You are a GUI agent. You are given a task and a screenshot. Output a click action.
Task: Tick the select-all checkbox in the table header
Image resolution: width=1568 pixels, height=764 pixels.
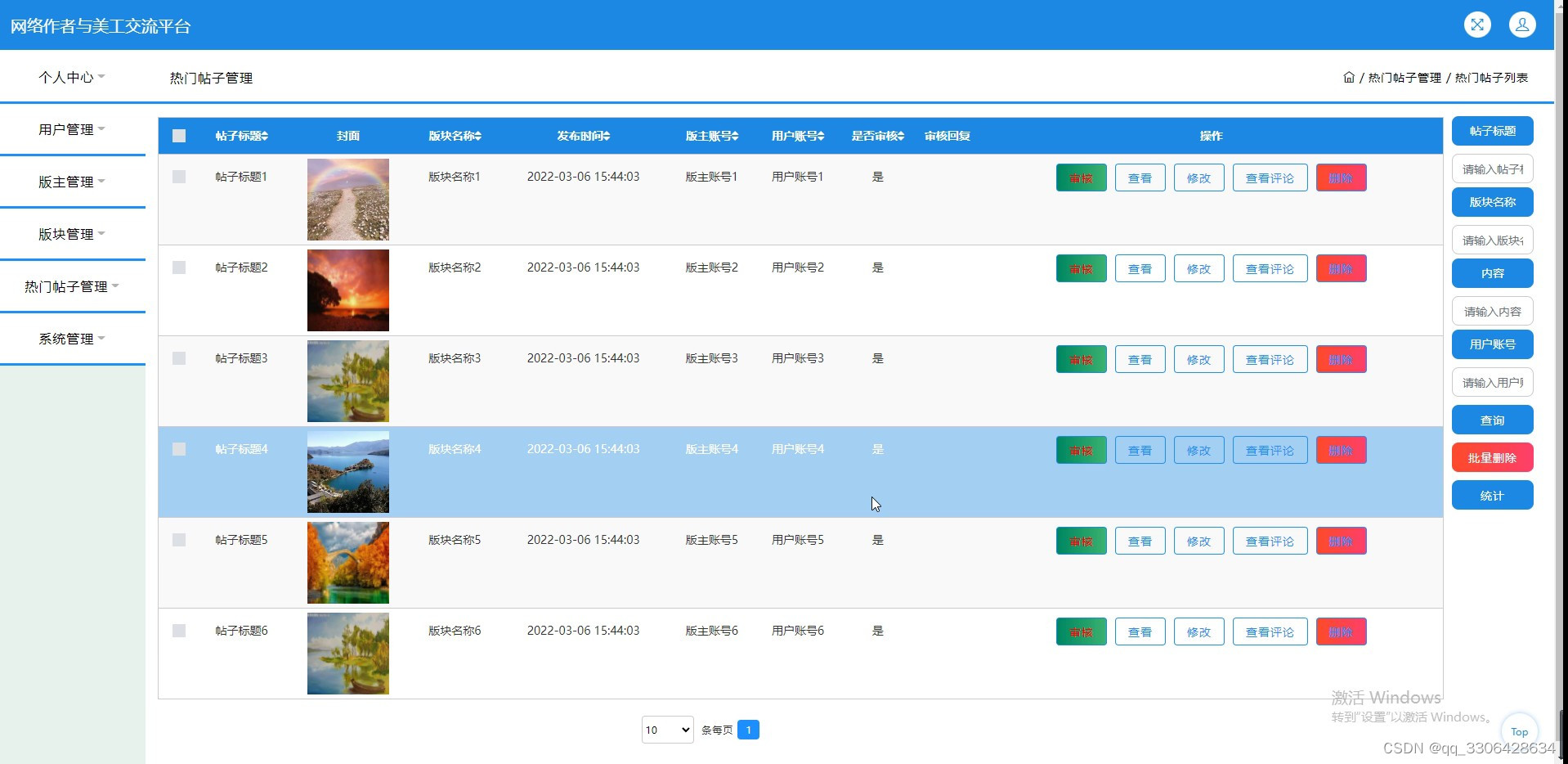click(179, 136)
